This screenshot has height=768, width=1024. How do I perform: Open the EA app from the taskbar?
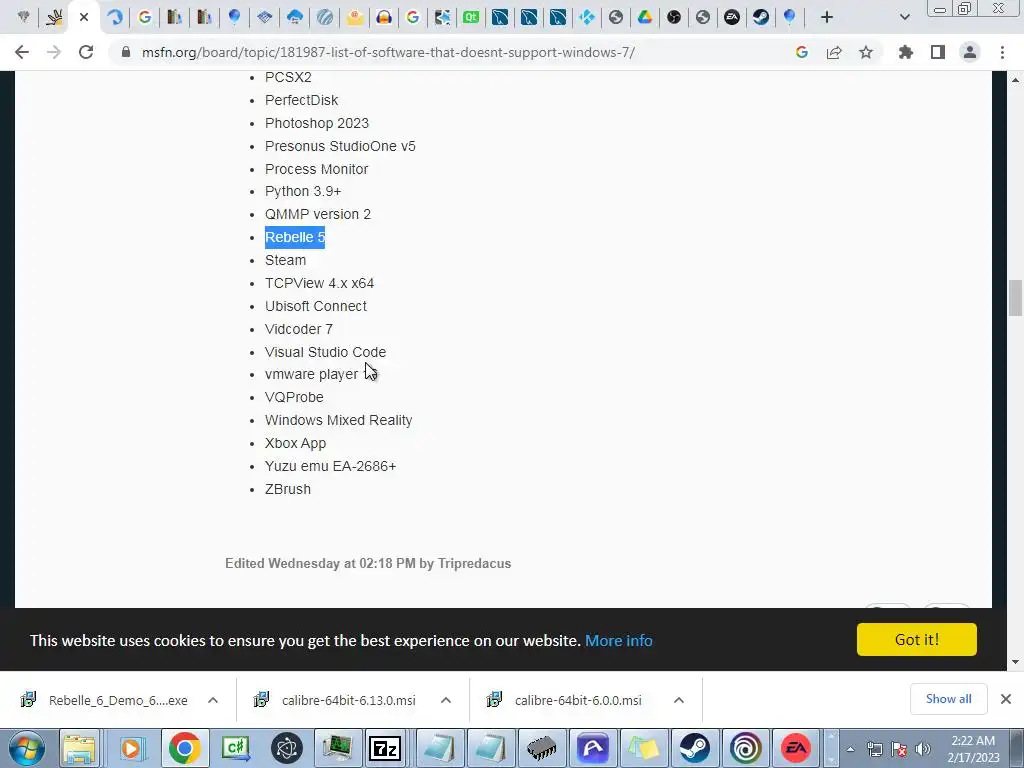796,748
